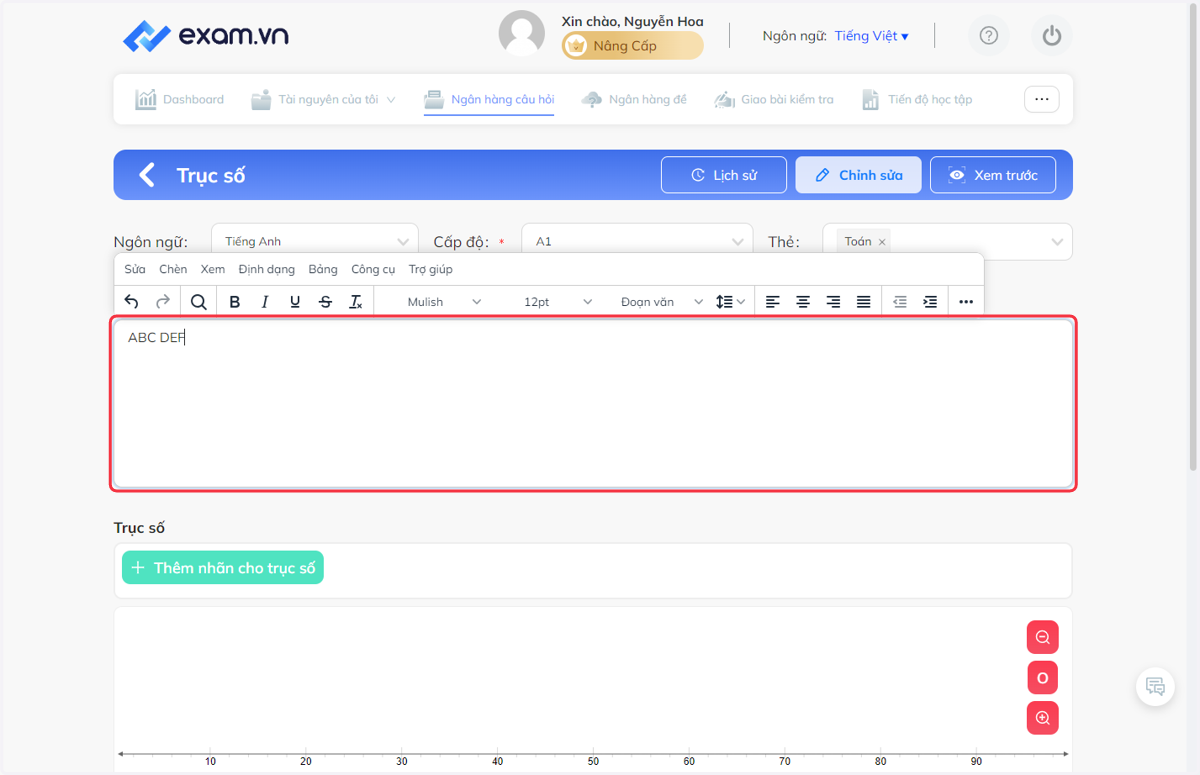Zoom in the number line

click(x=1042, y=718)
